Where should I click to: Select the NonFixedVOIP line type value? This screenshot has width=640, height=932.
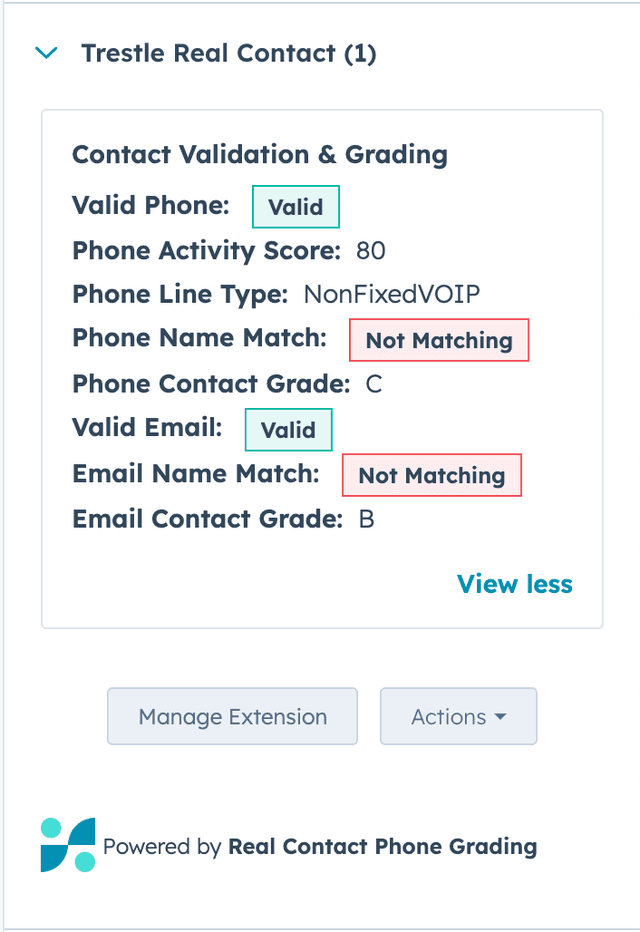tap(392, 295)
